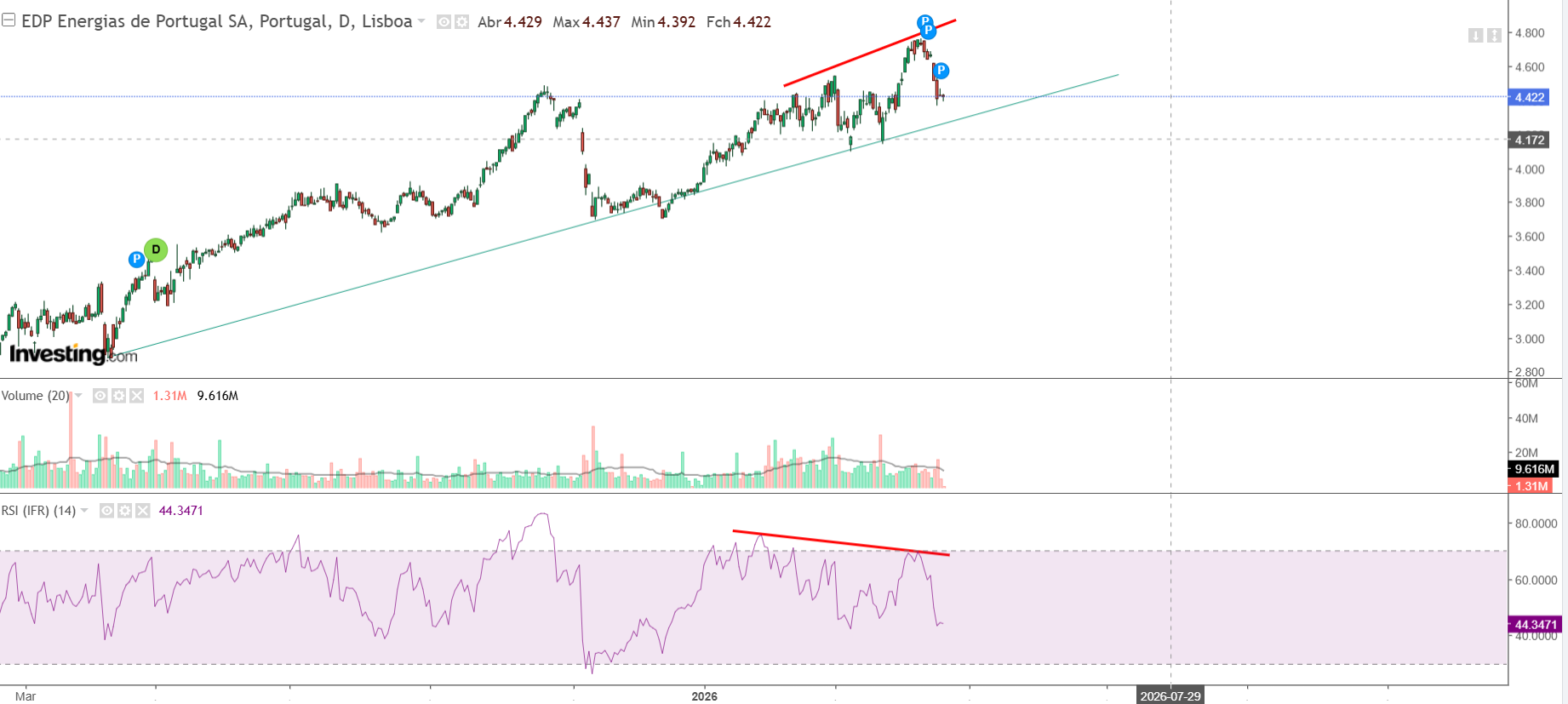1568x704 pixels.
Task: Click the 3.000 tick on the price scale
Action: tap(1530, 339)
